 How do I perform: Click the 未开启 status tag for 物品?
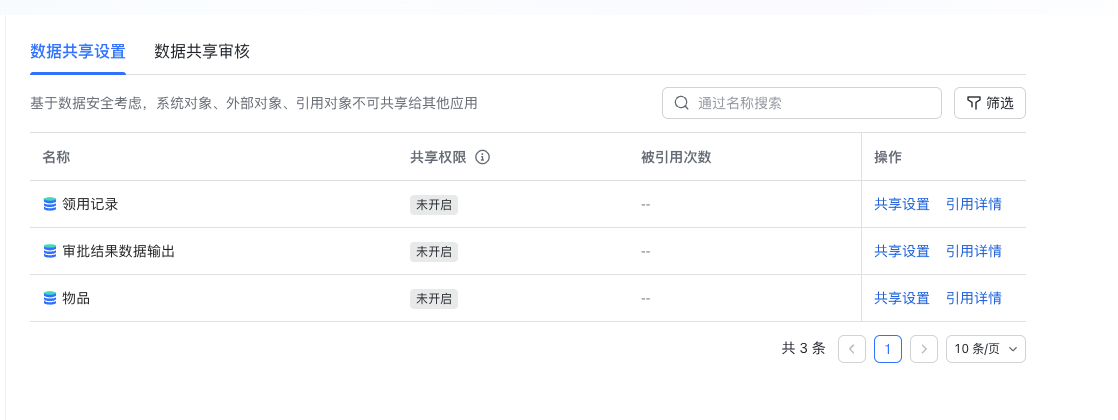click(434, 298)
